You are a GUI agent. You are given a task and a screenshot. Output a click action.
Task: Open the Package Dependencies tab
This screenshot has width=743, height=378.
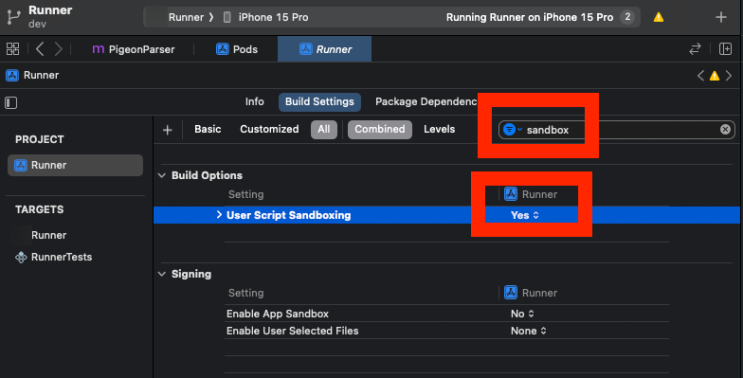coord(426,102)
